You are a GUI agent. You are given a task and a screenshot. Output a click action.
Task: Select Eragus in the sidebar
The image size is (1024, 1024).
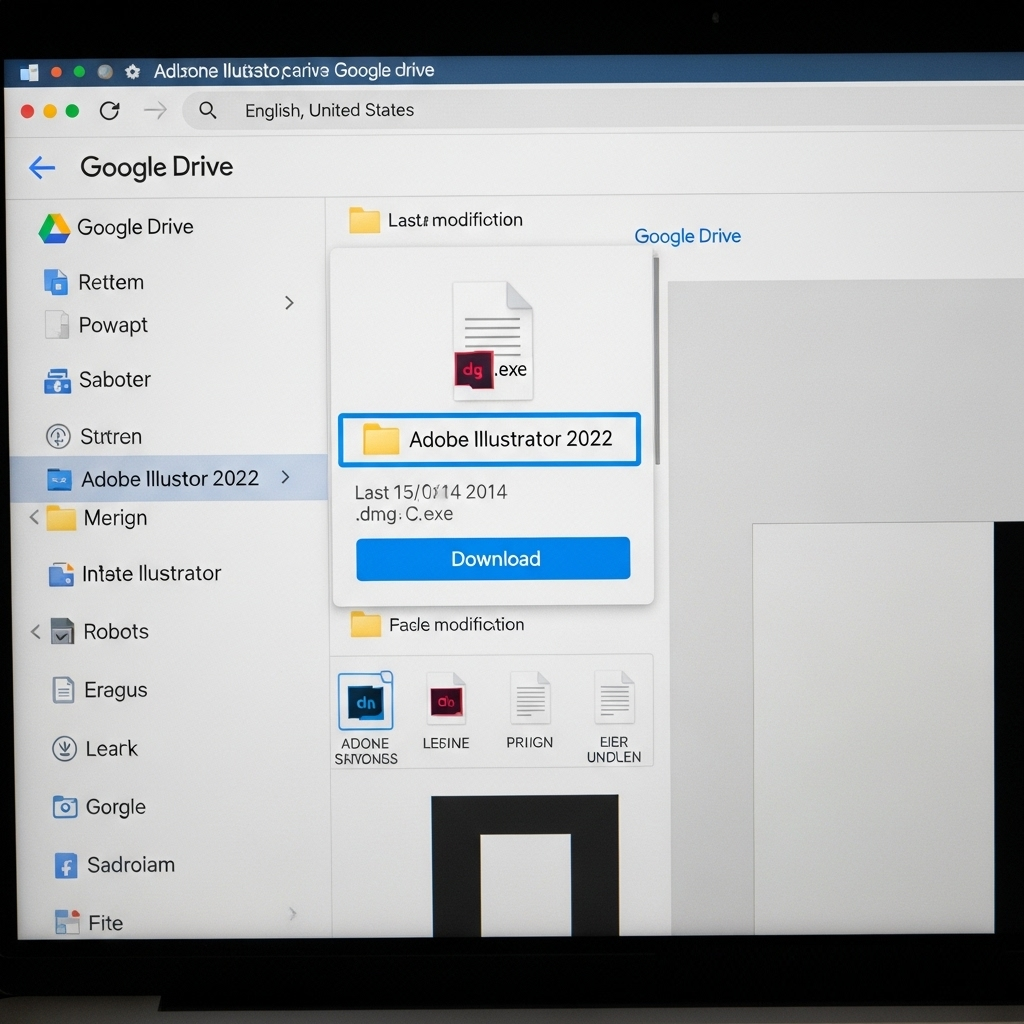(99, 690)
